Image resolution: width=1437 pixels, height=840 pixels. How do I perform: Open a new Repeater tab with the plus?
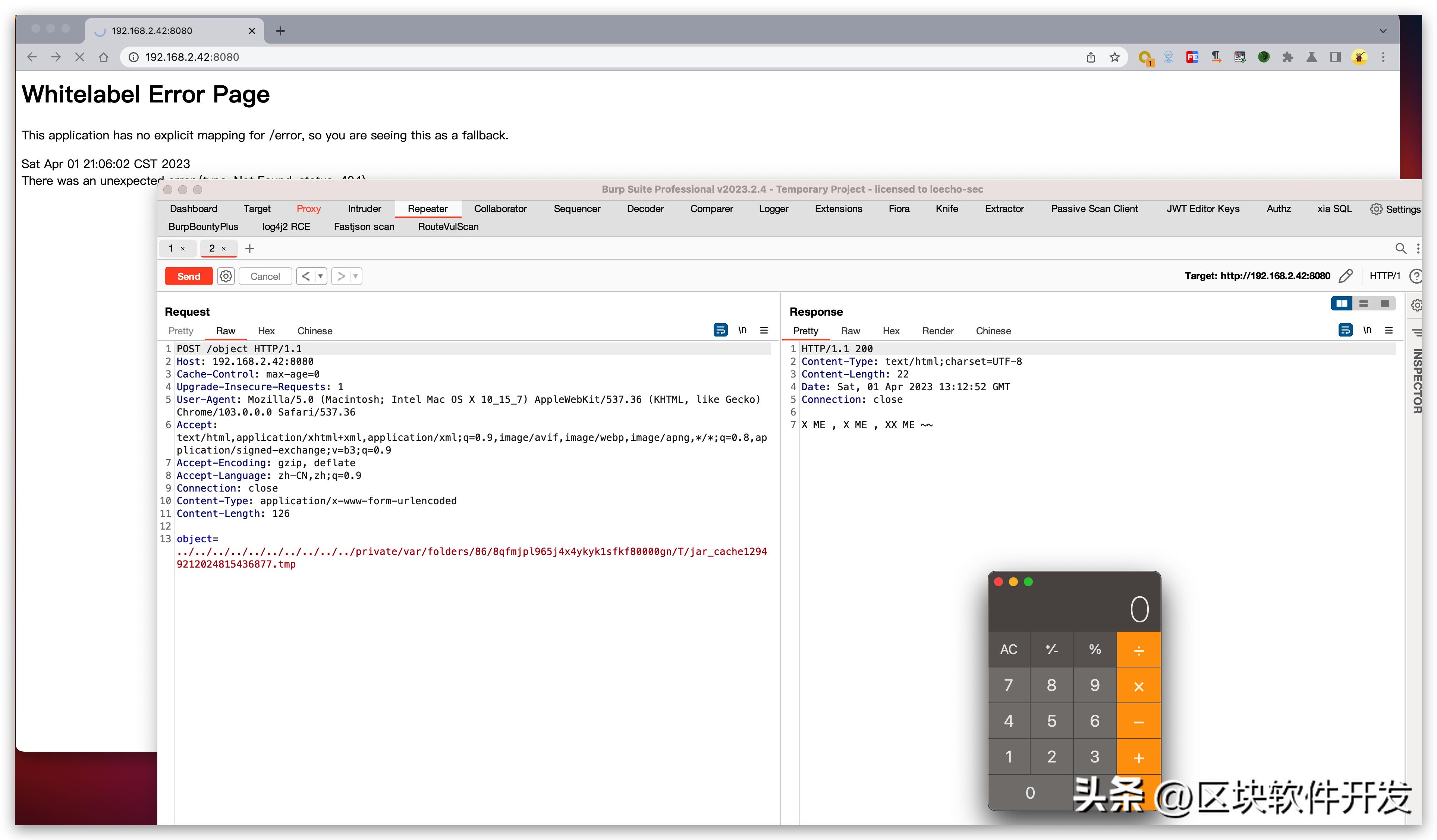249,249
